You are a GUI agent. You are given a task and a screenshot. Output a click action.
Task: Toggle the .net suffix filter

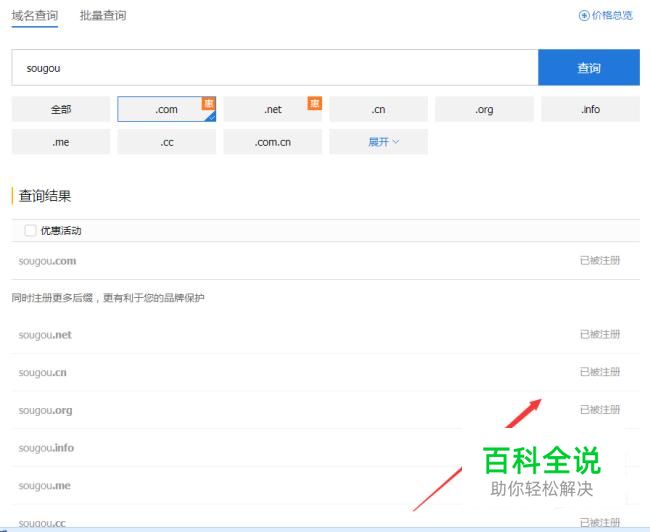click(273, 109)
